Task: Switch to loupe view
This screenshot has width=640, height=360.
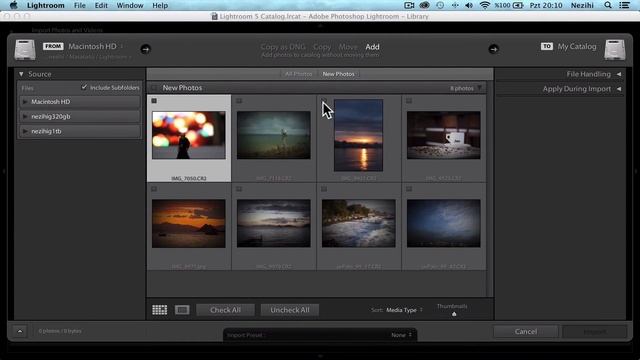Action: 182,310
